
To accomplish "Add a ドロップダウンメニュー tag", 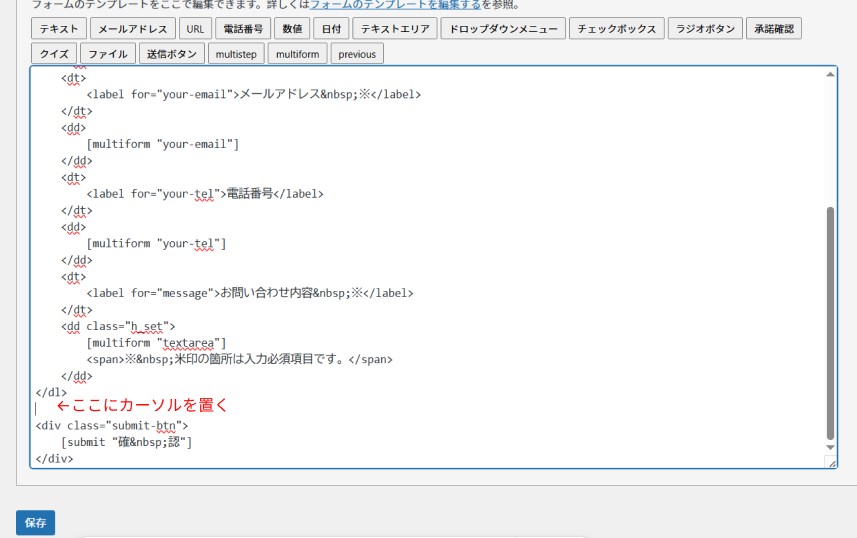I will tap(503, 29).
